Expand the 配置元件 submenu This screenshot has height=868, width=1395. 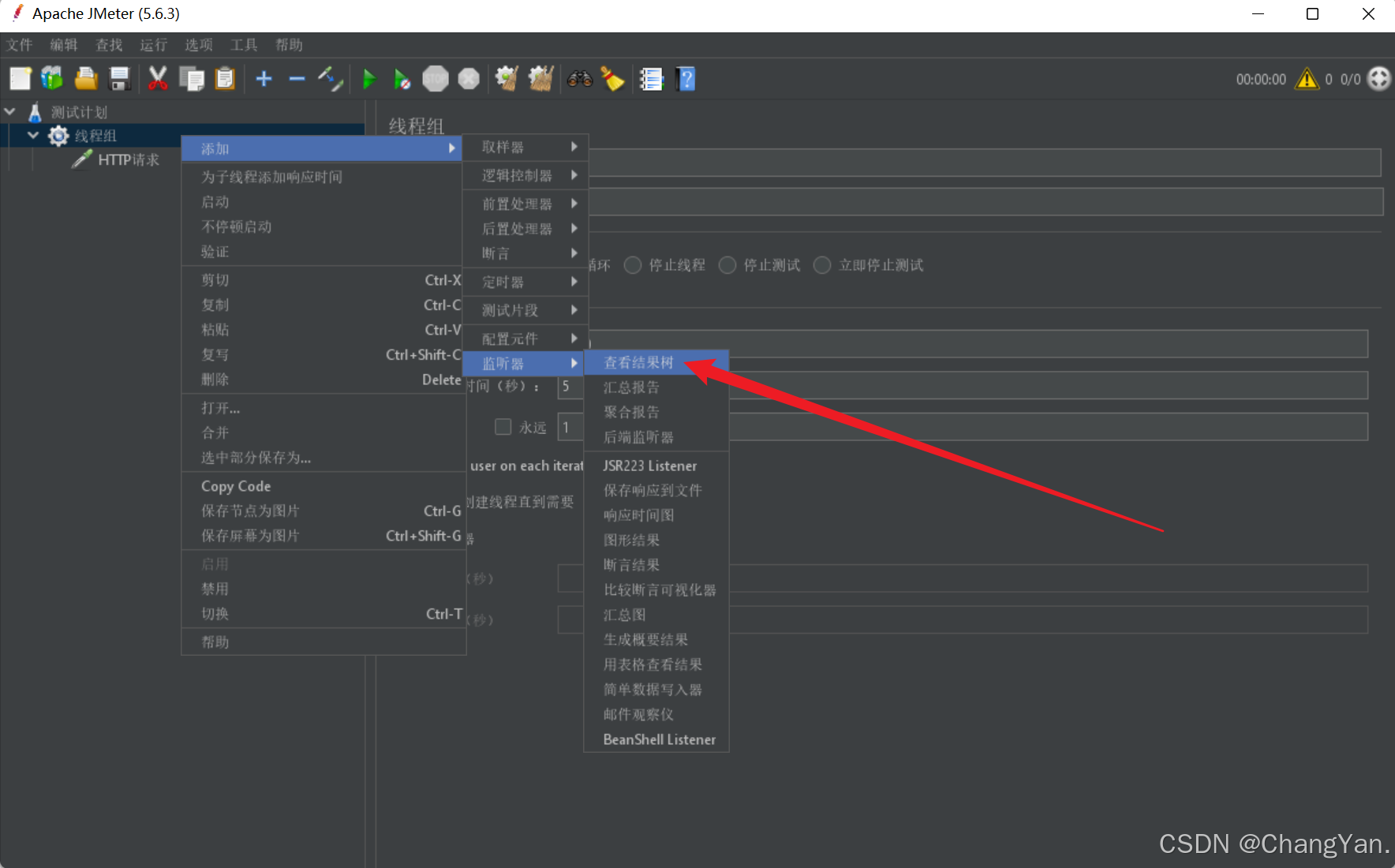(x=525, y=339)
